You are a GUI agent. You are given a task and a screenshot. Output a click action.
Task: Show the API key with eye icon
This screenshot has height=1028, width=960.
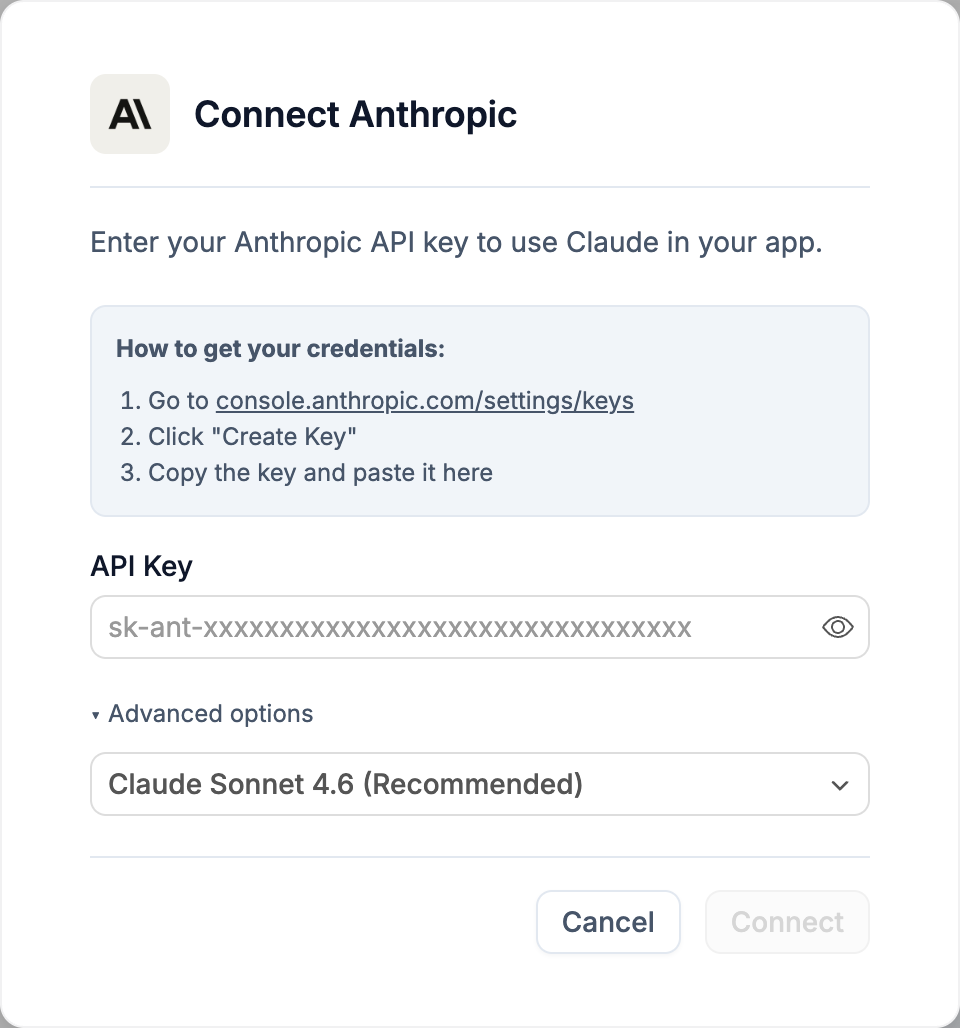pos(837,627)
